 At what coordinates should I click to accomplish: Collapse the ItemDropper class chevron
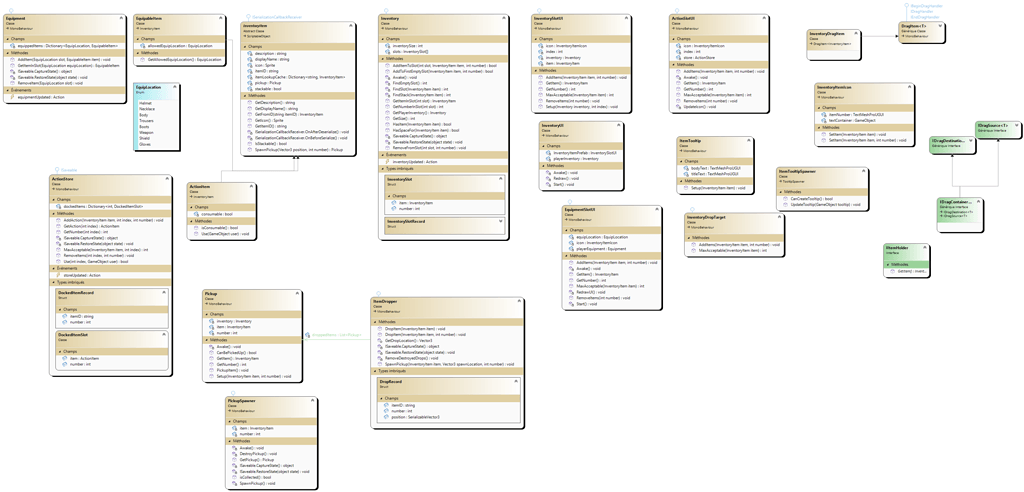pos(519,302)
